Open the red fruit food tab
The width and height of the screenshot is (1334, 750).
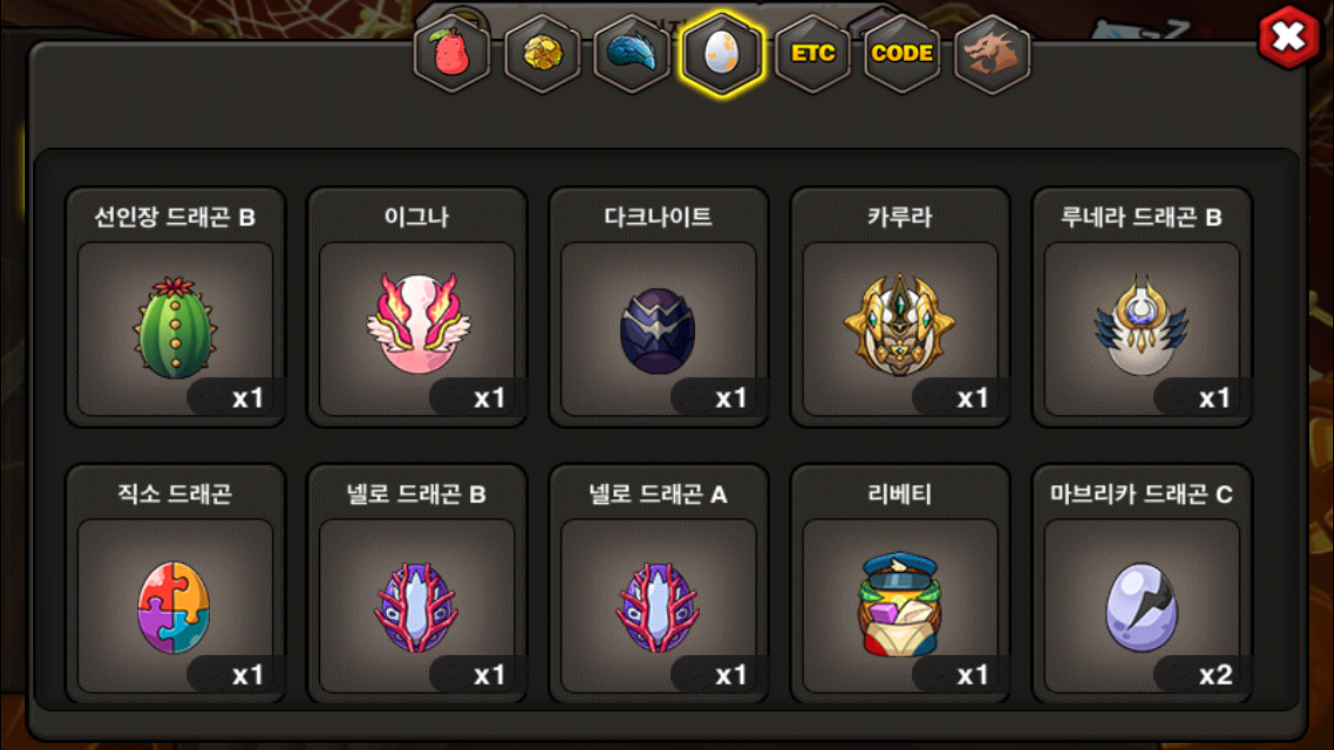point(453,54)
